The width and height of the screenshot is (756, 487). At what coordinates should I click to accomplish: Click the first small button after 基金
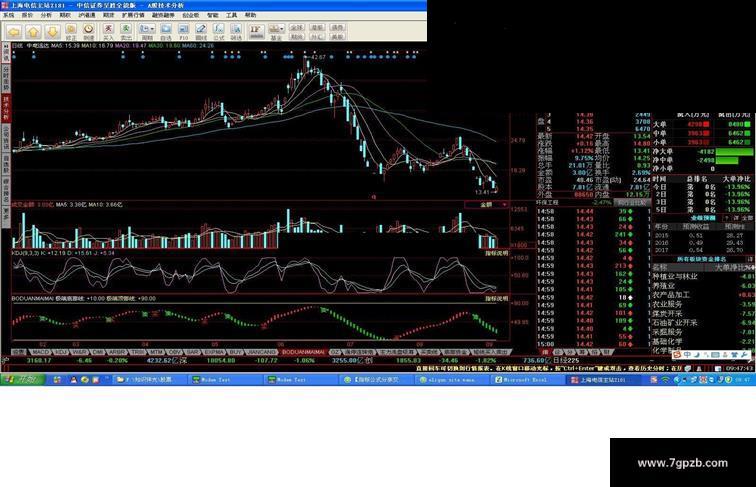tap(297, 27)
